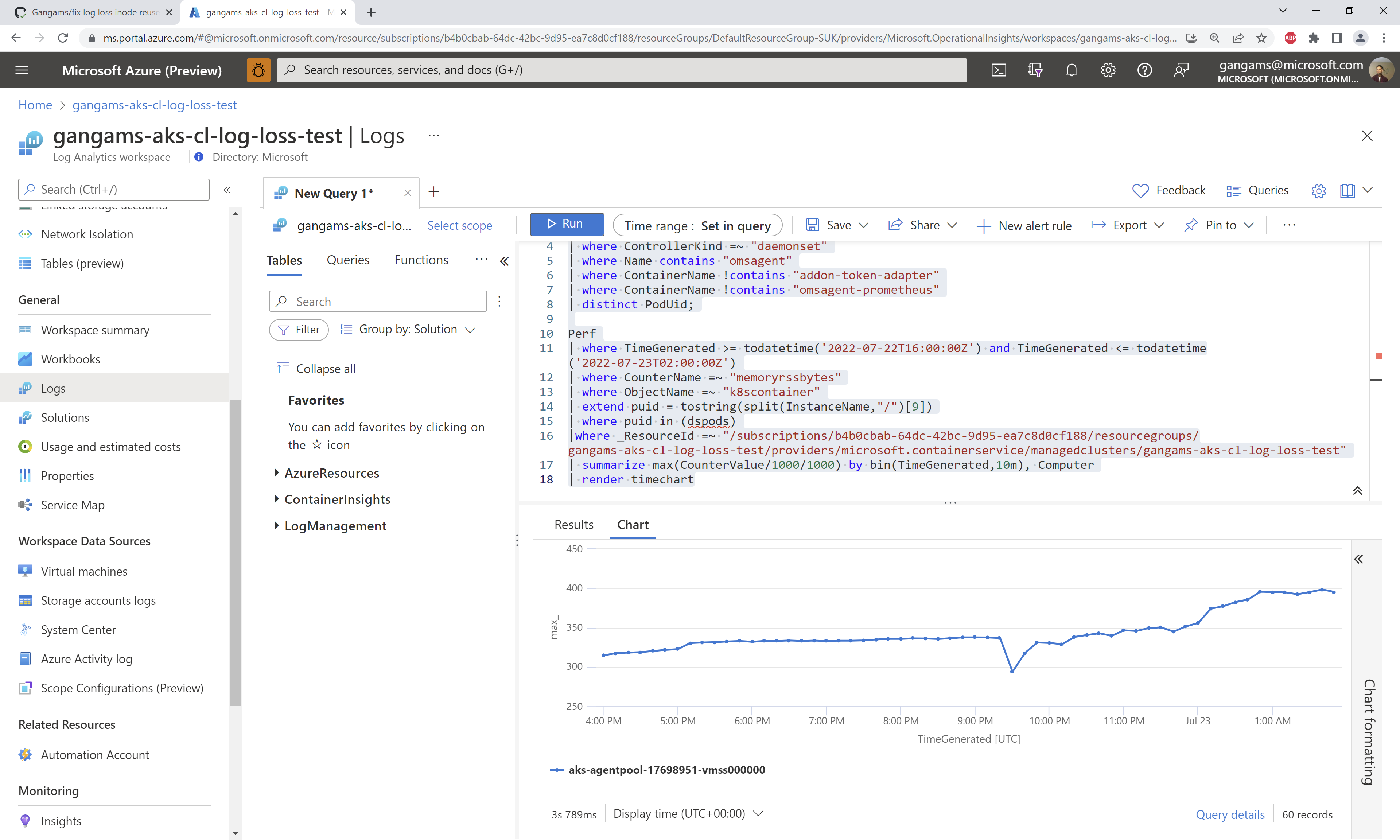The height and width of the screenshot is (840, 1400).
Task: Expand the Chart formatting panel
Action: click(x=1358, y=559)
